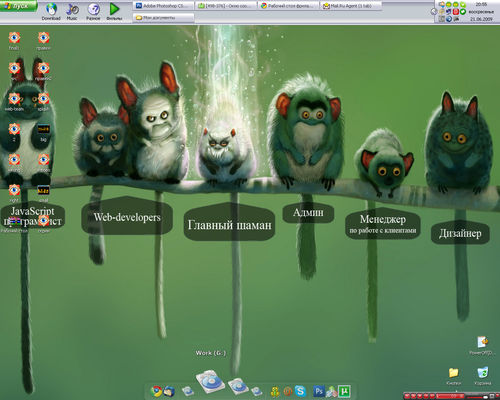
Task: Switch to Мои документы taskbar window
Action: (163, 18)
